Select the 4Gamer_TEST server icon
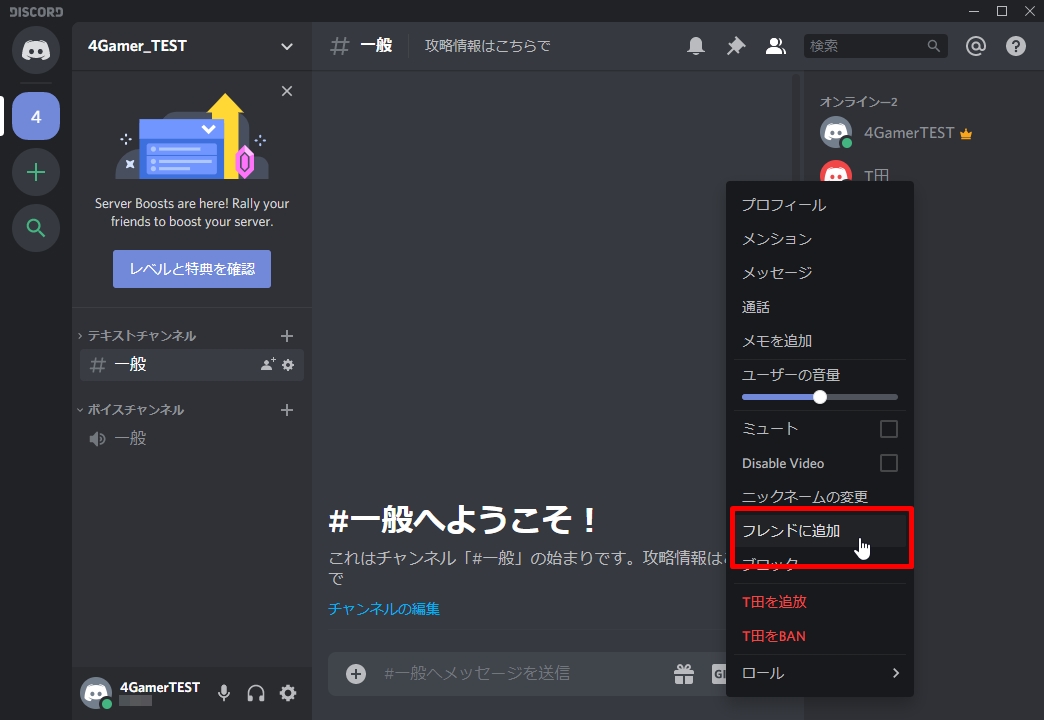The image size is (1044, 720). [x=36, y=116]
